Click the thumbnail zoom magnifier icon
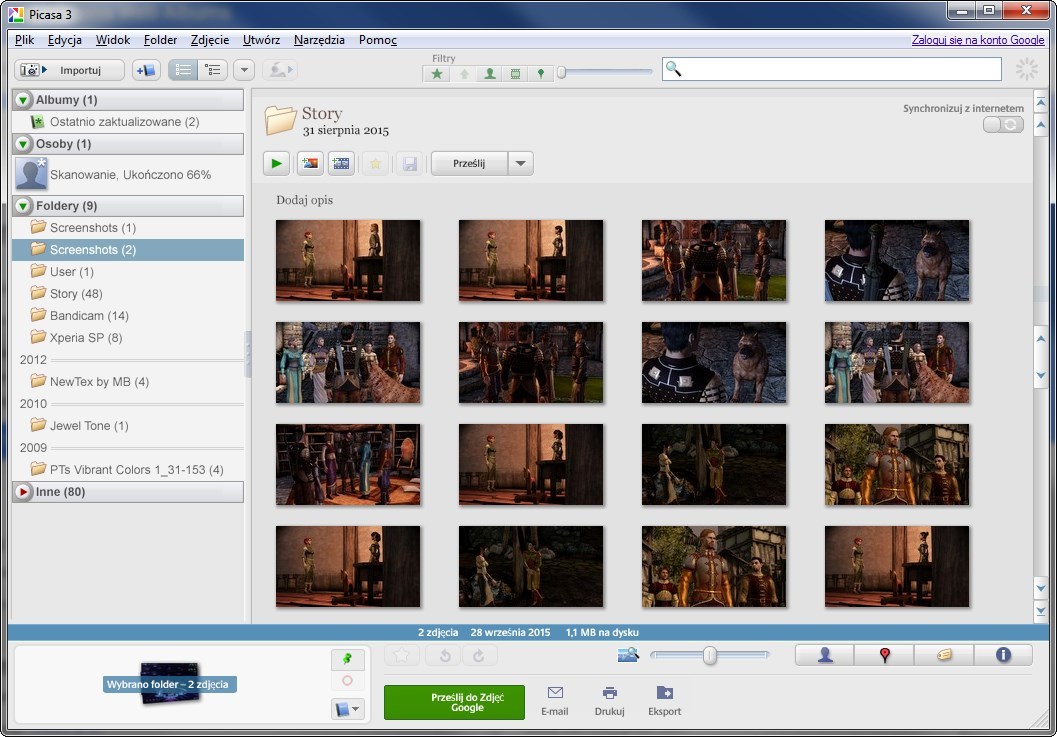This screenshot has width=1057, height=737. pos(628,654)
